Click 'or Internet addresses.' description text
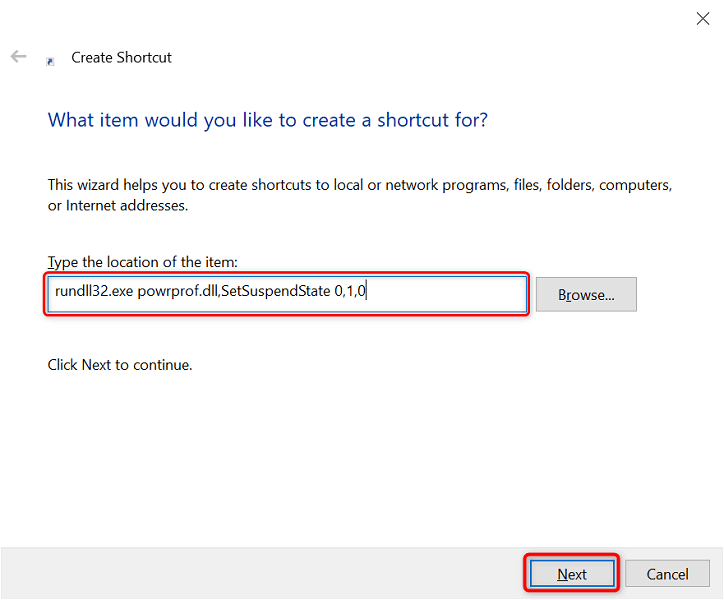724x600 pixels. pyautogui.click(x=118, y=206)
